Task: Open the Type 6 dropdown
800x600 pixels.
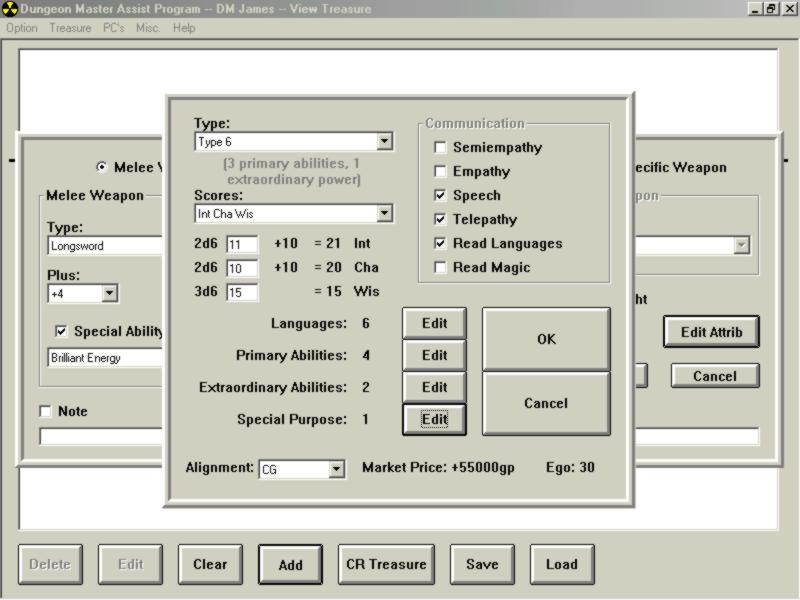Action: 384,142
